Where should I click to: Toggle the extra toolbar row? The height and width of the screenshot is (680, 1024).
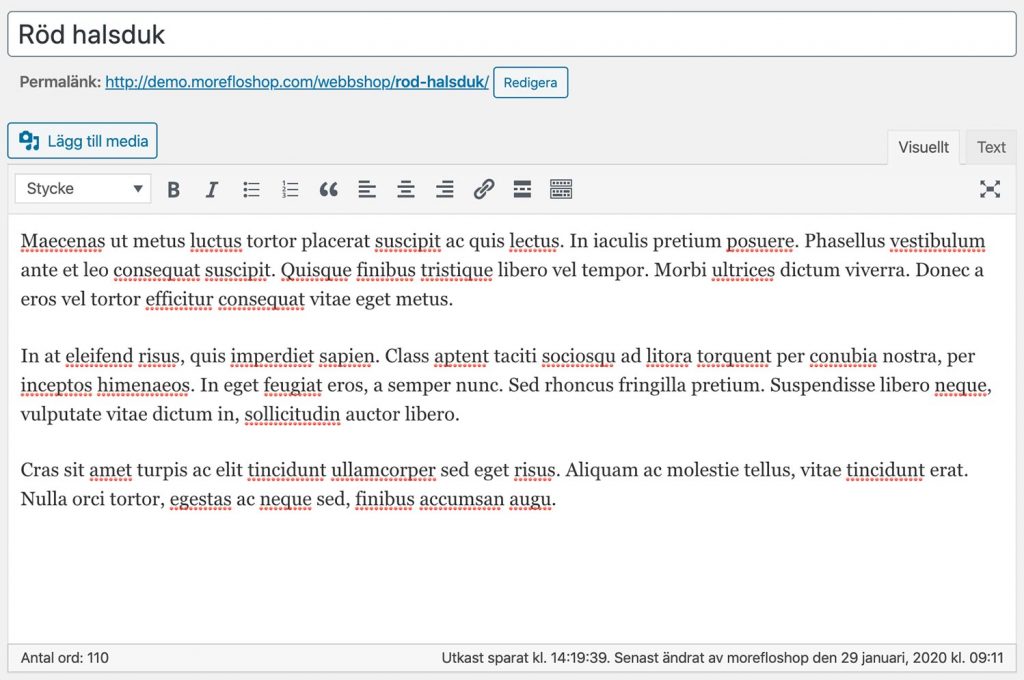pyautogui.click(x=561, y=189)
